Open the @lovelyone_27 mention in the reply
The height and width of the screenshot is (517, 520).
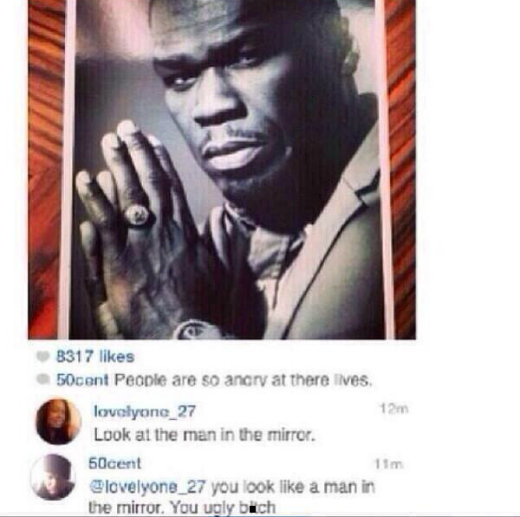[147, 487]
